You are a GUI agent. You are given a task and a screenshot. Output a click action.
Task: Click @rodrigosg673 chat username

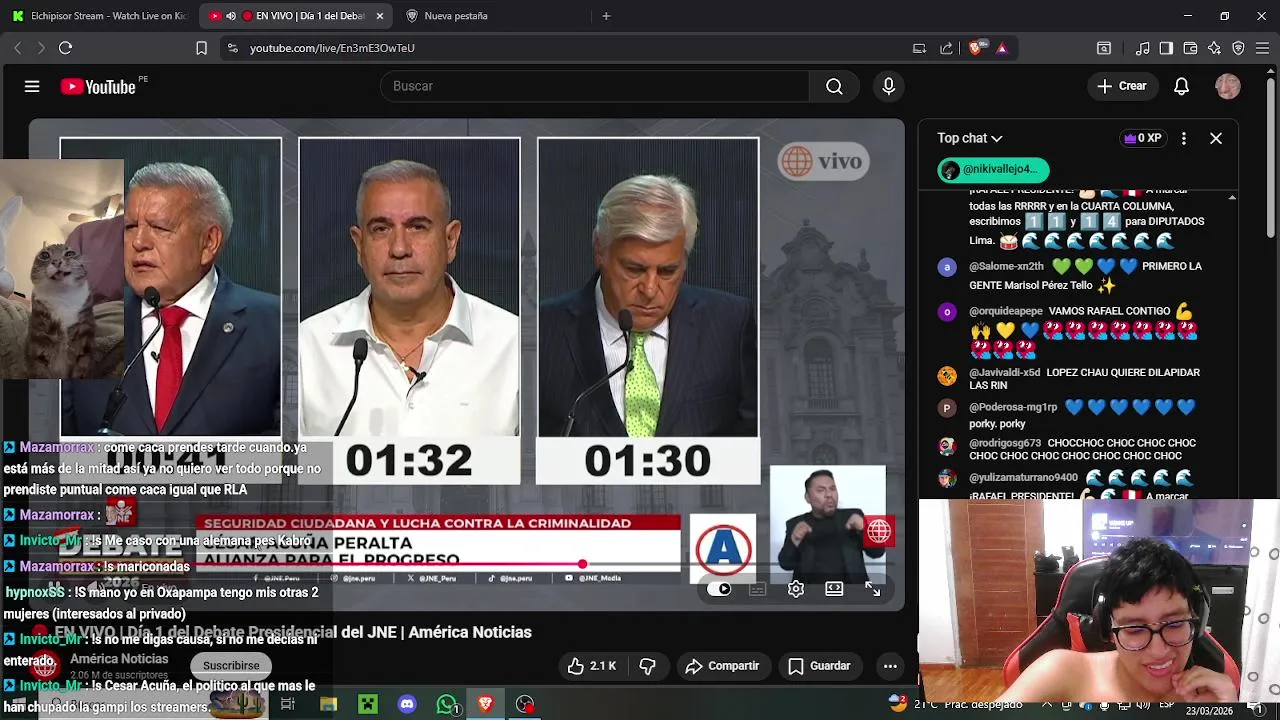coord(1005,443)
